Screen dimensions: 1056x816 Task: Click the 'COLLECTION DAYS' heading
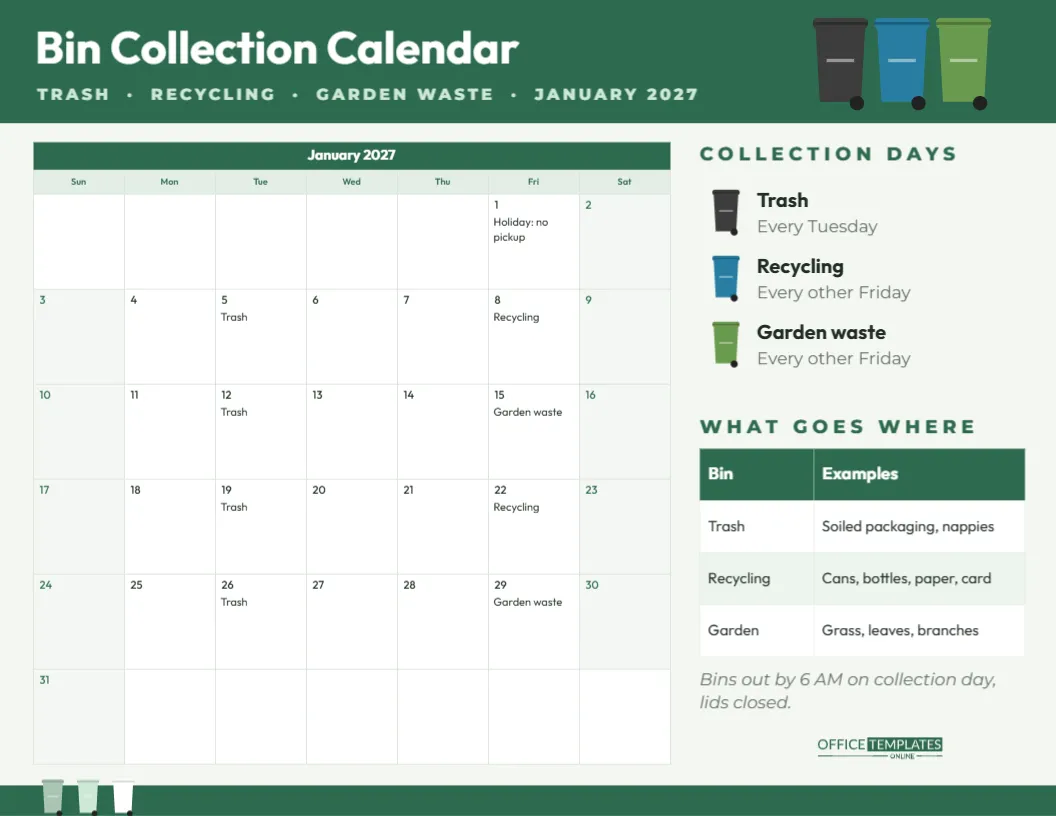pos(828,154)
